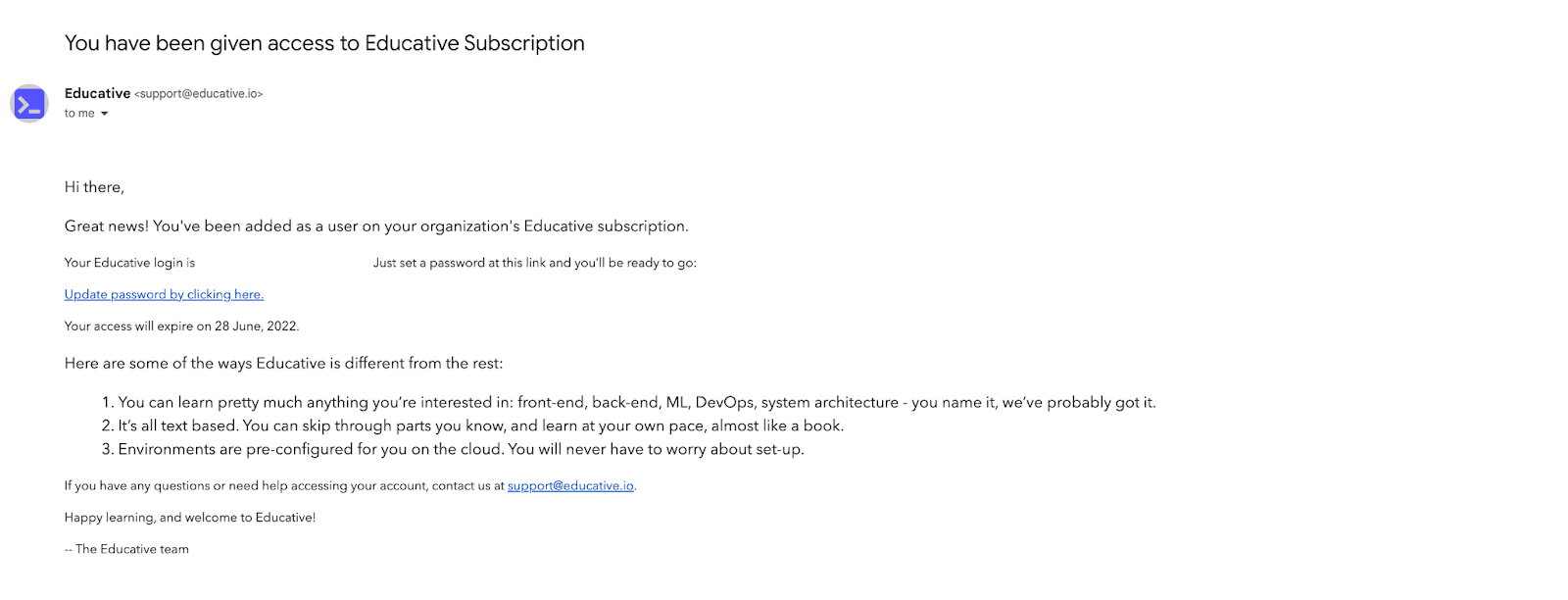Click the Educative sender avatar icon
Screen dimensions: 1568x600
pos(29,103)
